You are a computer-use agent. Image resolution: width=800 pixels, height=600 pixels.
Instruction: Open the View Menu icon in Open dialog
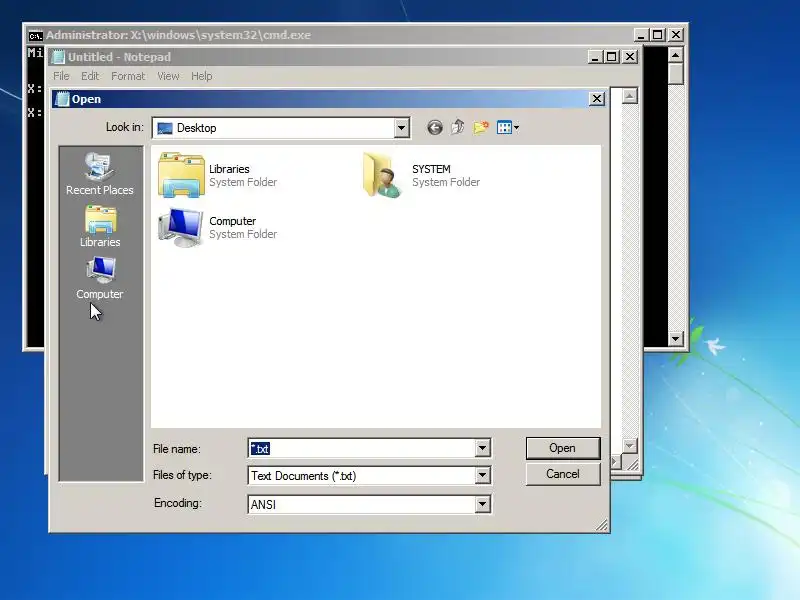point(508,128)
